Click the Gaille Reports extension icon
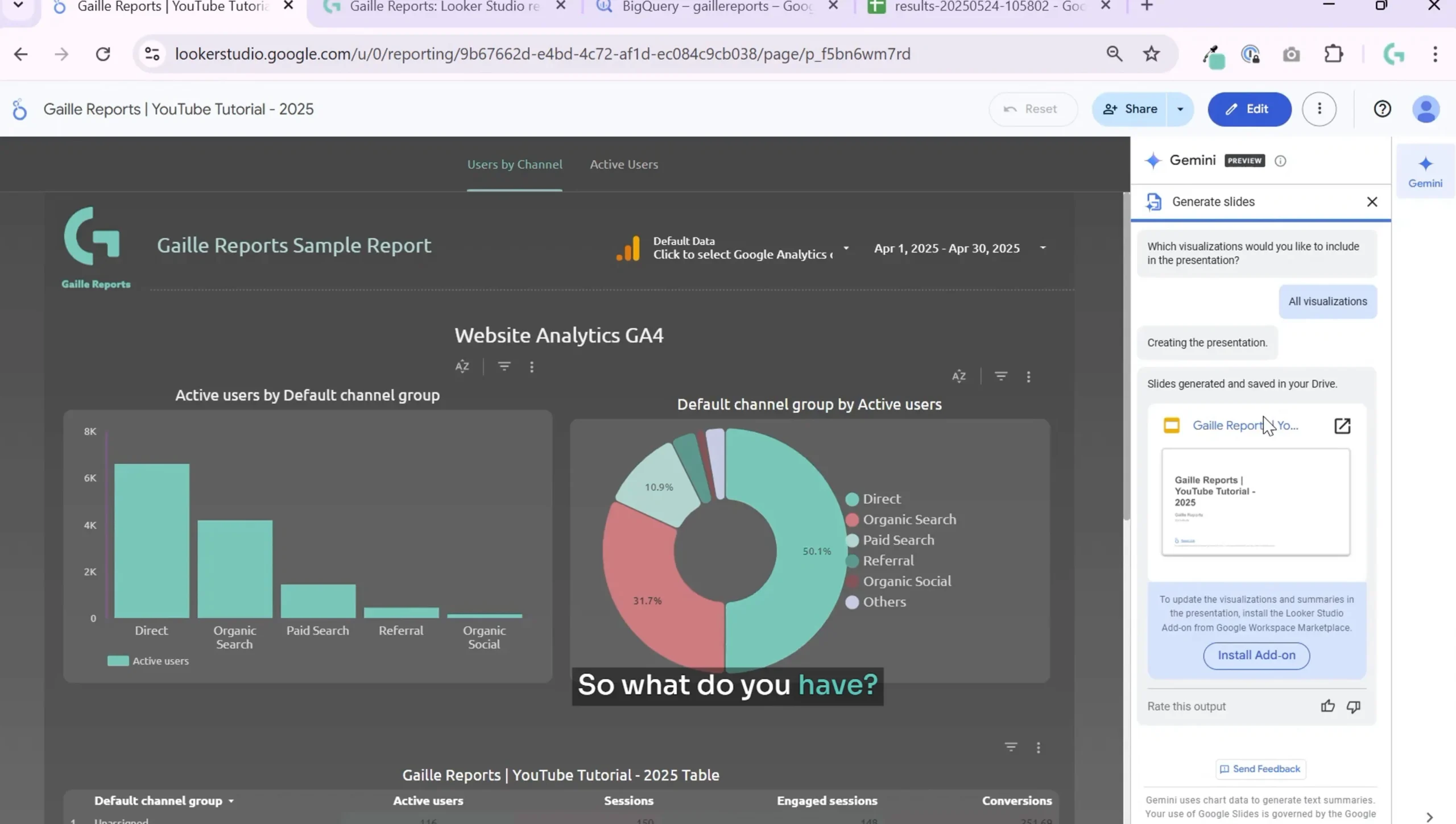Viewport: 1456px width, 824px height. point(1394,54)
